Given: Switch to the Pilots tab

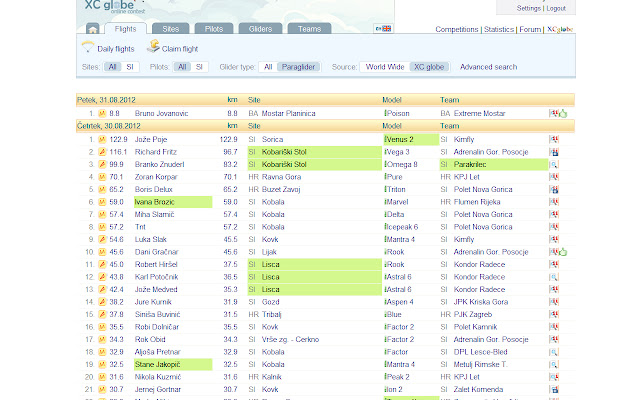Looking at the screenshot, I should coord(214,29).
